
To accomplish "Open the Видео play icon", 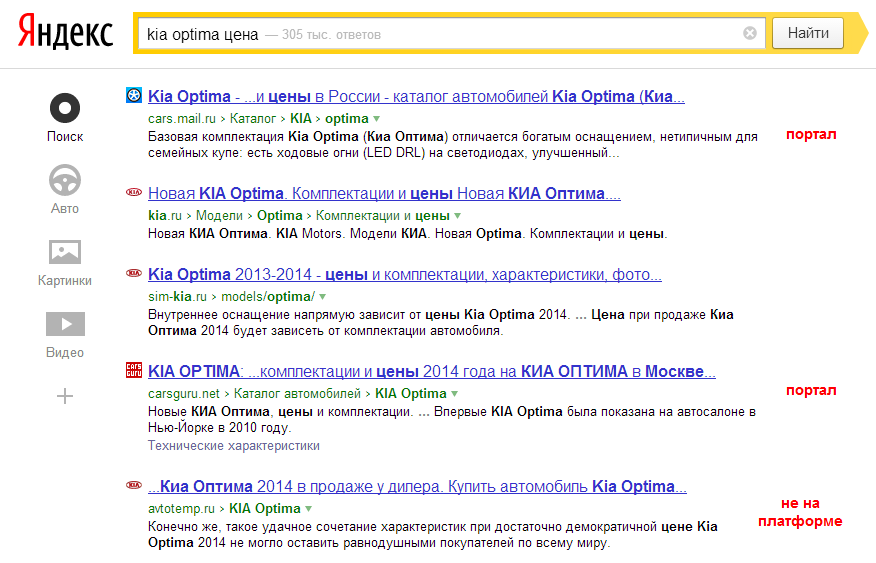I will pyautogui.click(x=65, y=324).
